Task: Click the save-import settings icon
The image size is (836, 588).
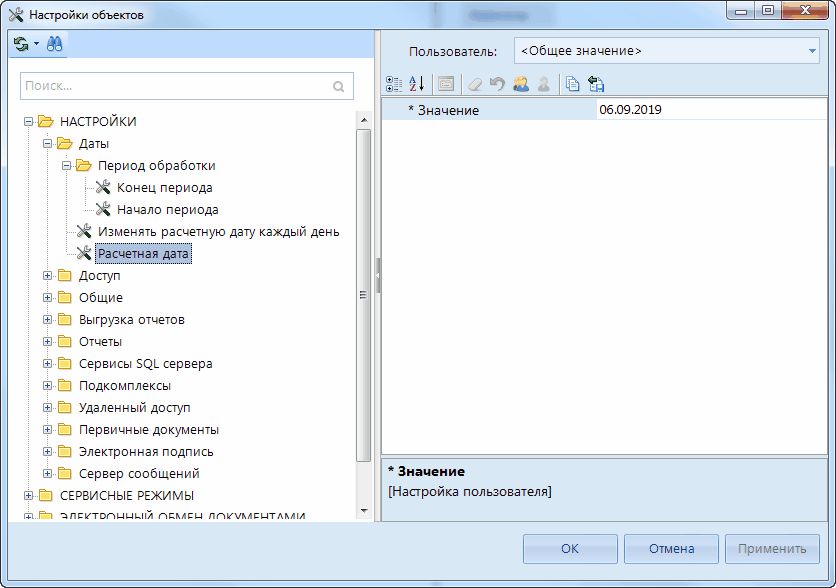Action: [x=596, y=84]
